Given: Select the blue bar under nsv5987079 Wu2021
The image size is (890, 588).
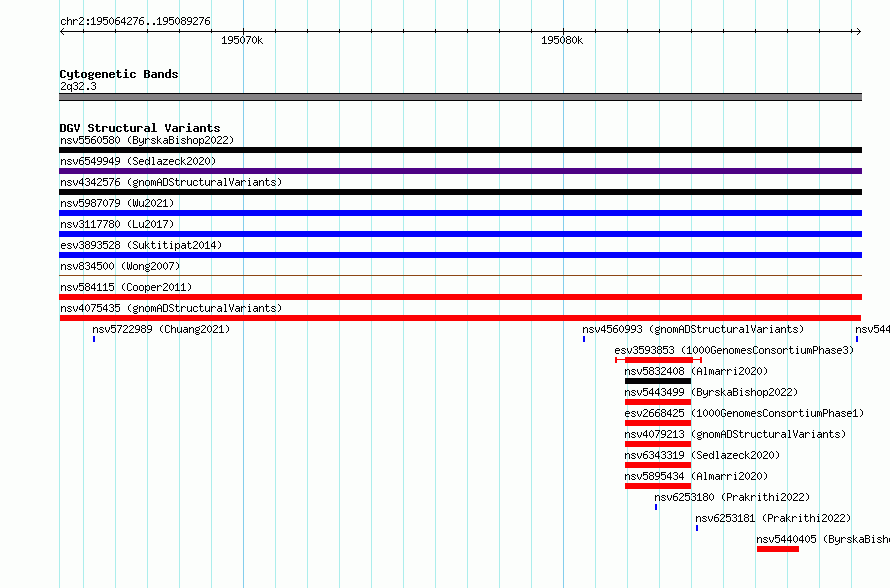Looking at the screenshot, I should click(x=460, y=213).
